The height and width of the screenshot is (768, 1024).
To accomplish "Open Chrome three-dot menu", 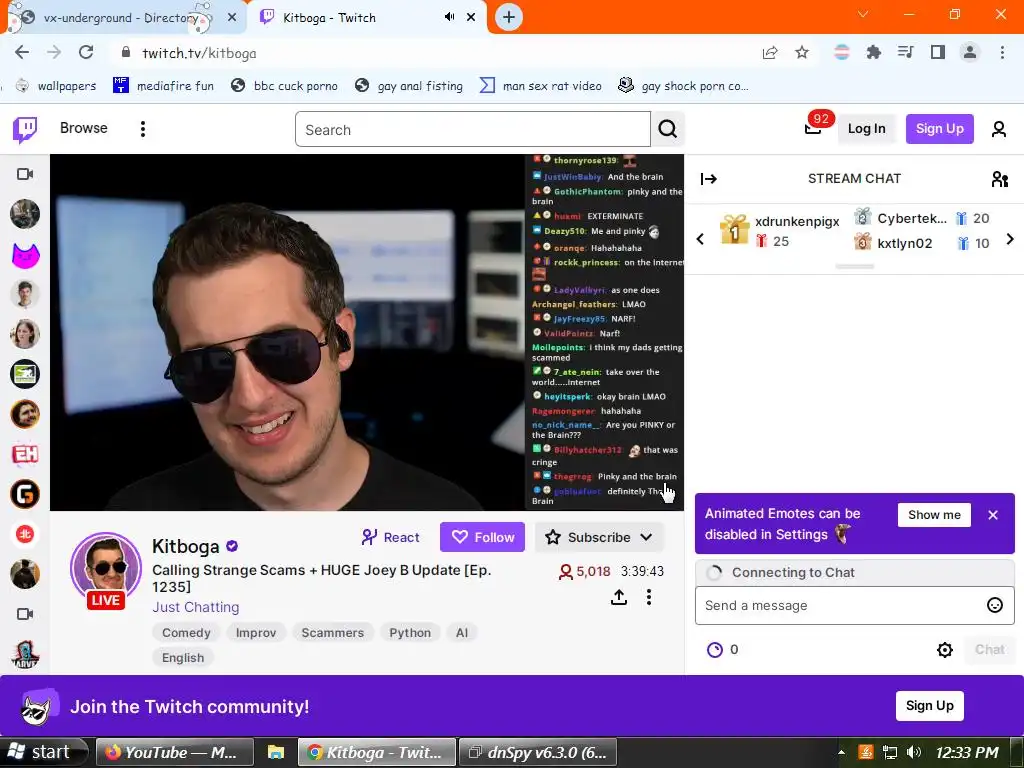I will (x=1002, y=52).
